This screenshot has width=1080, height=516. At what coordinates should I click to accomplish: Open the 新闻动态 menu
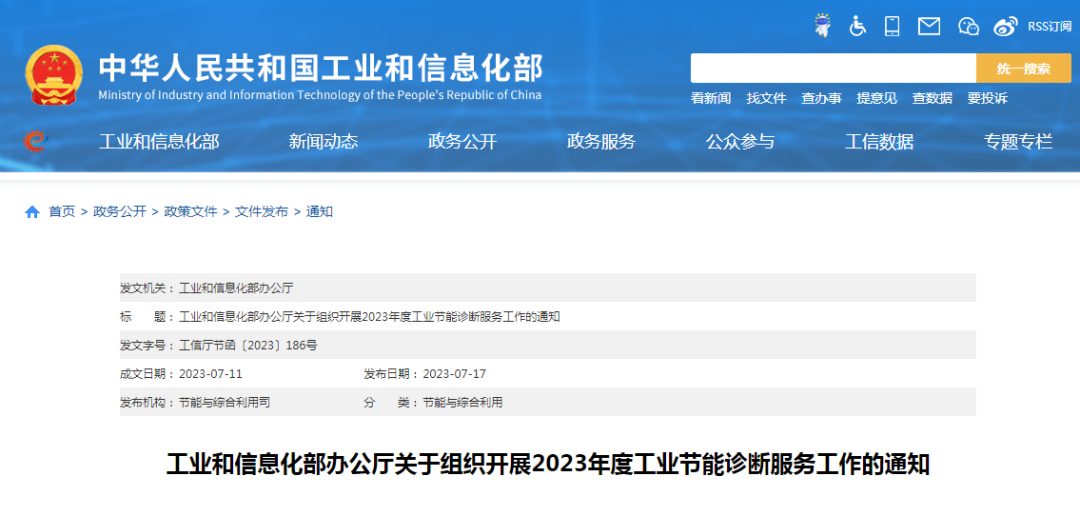(323, 141)
